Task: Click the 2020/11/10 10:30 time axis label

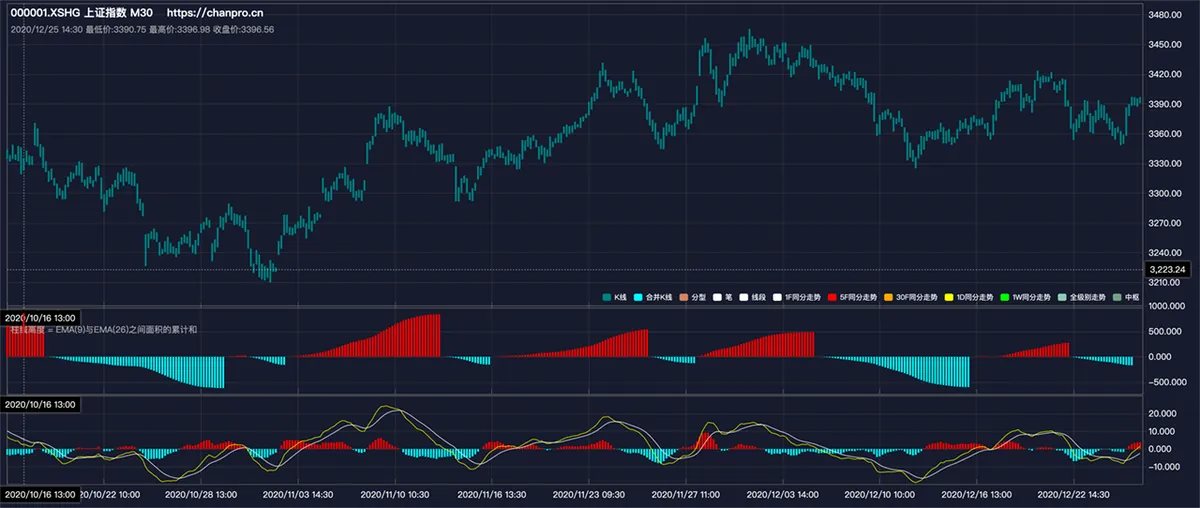Action: coord(395,494)
